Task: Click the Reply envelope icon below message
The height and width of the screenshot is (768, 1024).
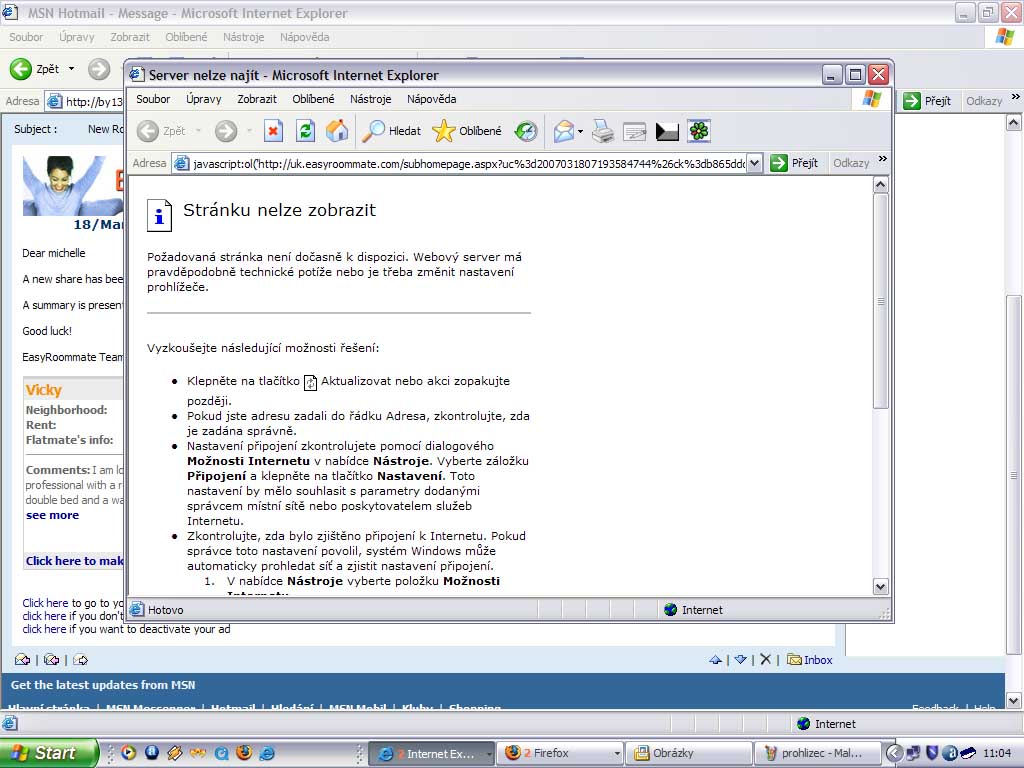Action: pyautogui.click(x=22, y=660)
